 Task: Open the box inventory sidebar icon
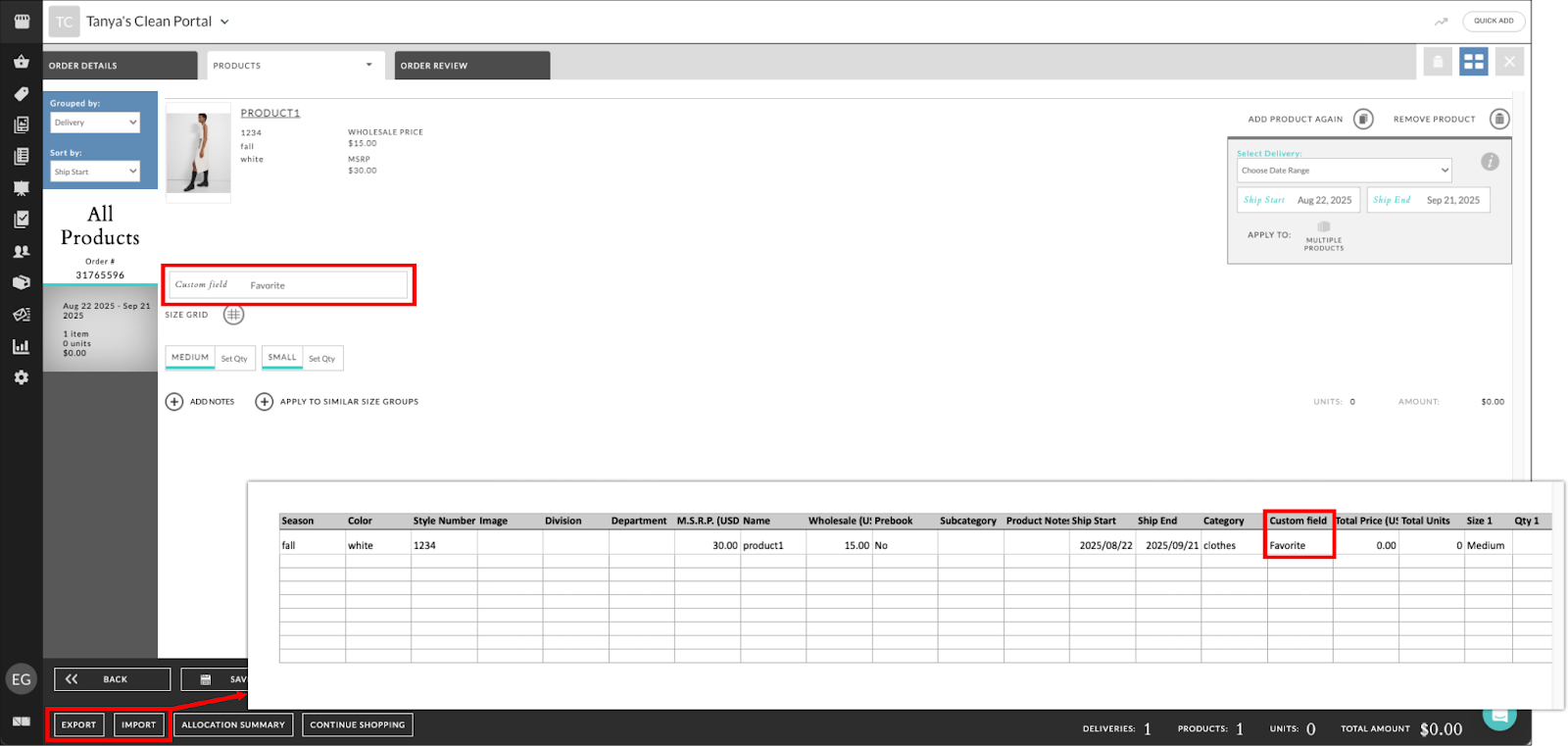coord(22,282)
